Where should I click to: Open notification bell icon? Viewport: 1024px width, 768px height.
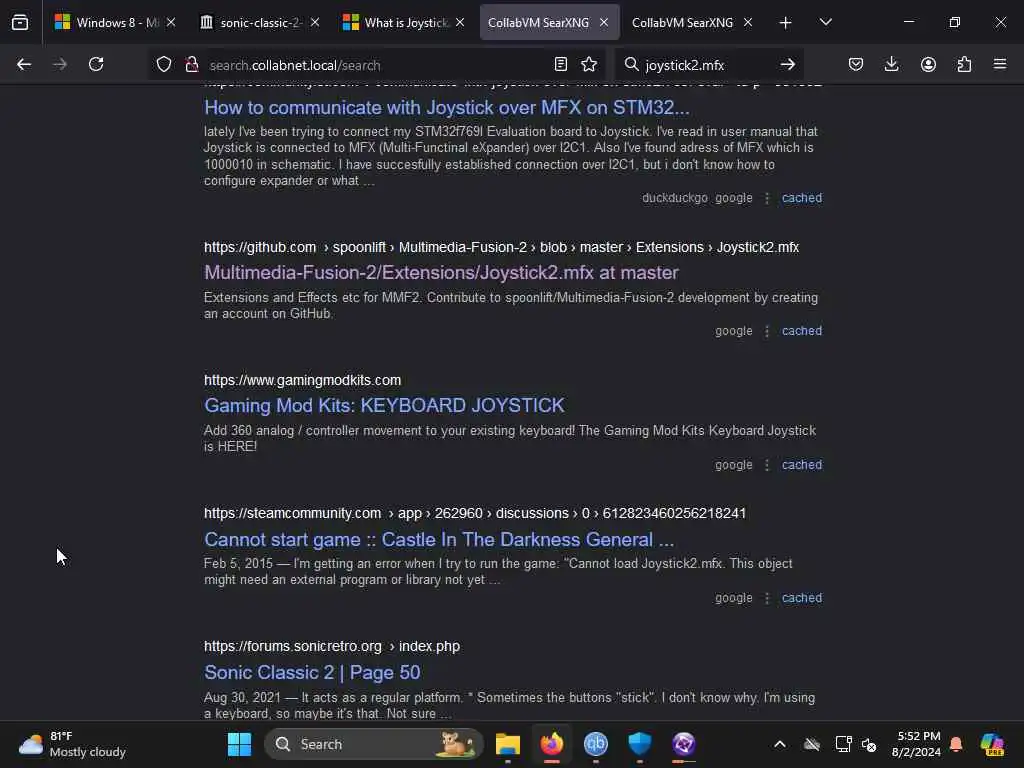coord(956,744)
